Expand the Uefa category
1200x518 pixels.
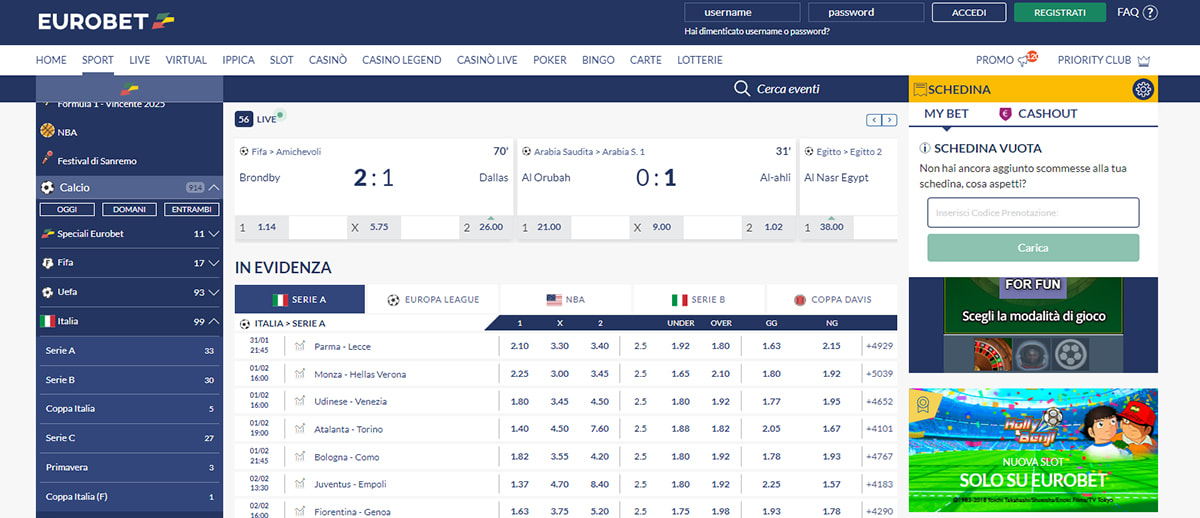(214, 292)
